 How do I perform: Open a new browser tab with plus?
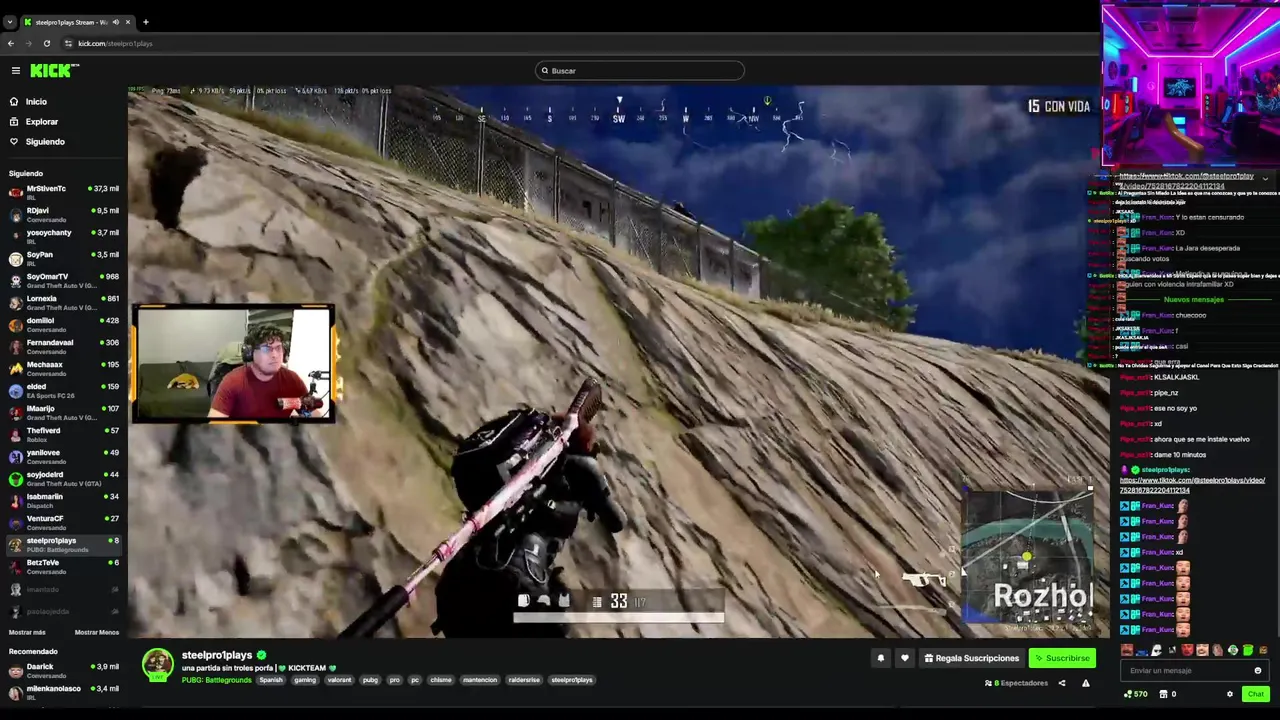145,22
